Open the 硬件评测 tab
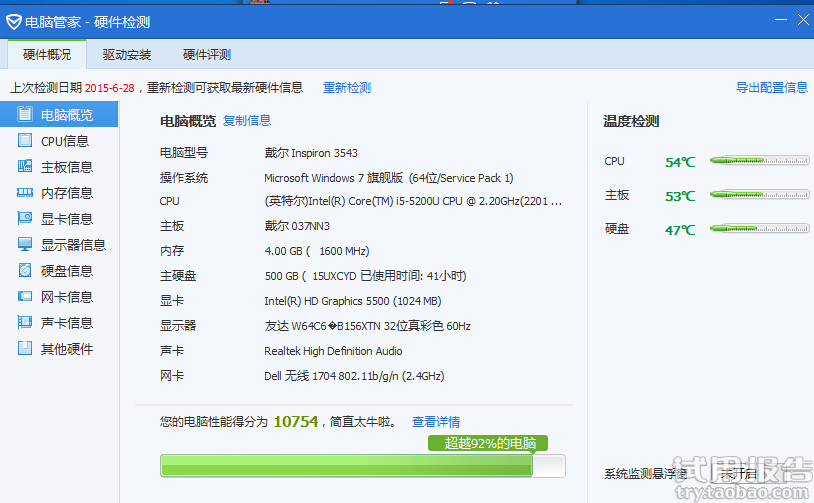Screen dimensions: 814x503 click(207, 55)
